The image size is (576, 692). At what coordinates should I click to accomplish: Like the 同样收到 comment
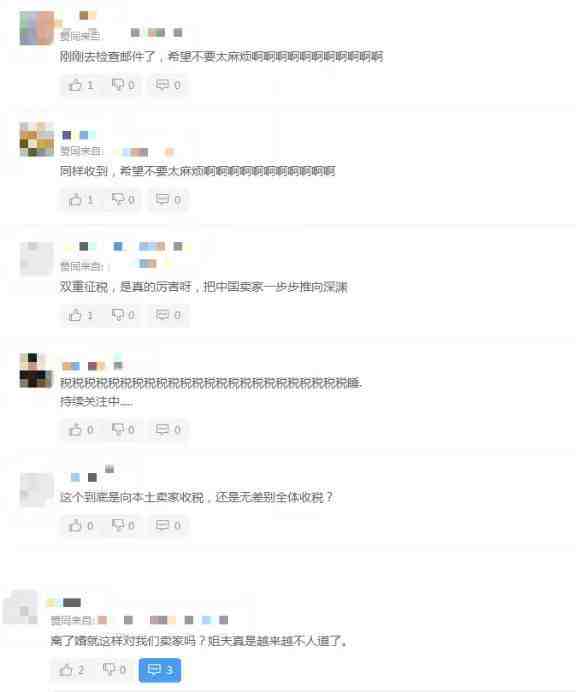(x=81, y=200)
